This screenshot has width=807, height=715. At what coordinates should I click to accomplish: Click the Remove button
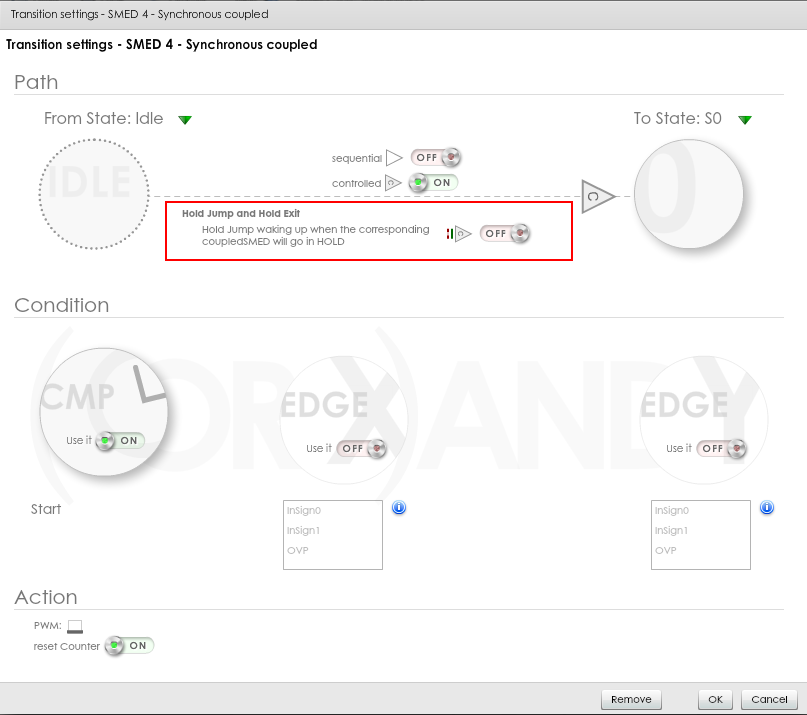[x=631, y=700]
